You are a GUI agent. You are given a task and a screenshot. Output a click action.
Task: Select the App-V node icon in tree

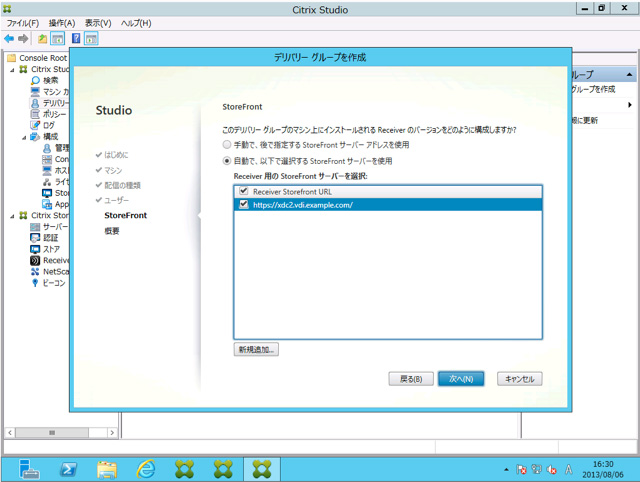tap(47, 204)
